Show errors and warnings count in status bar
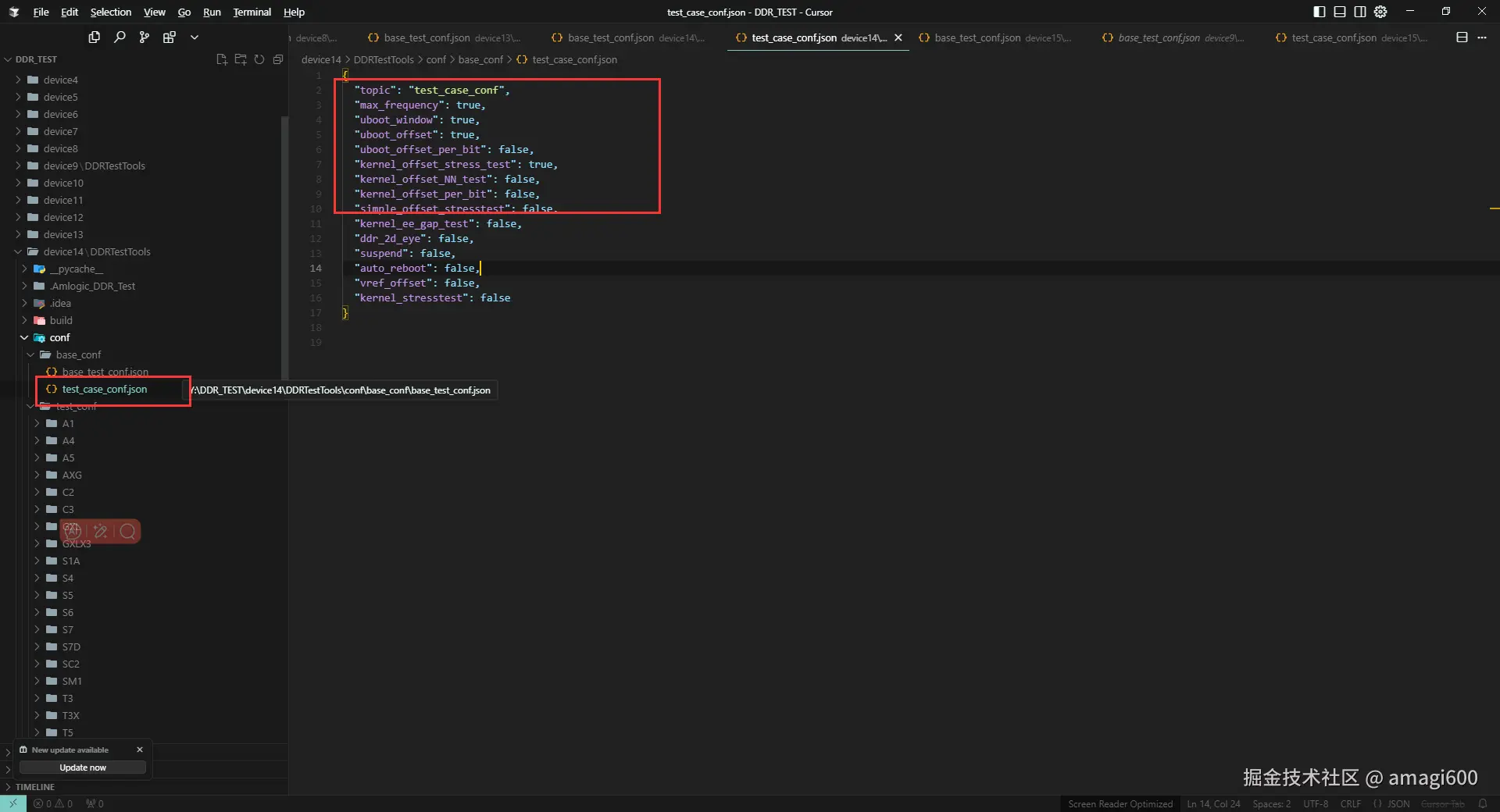 pyautogui.click(x=53, y=803)
